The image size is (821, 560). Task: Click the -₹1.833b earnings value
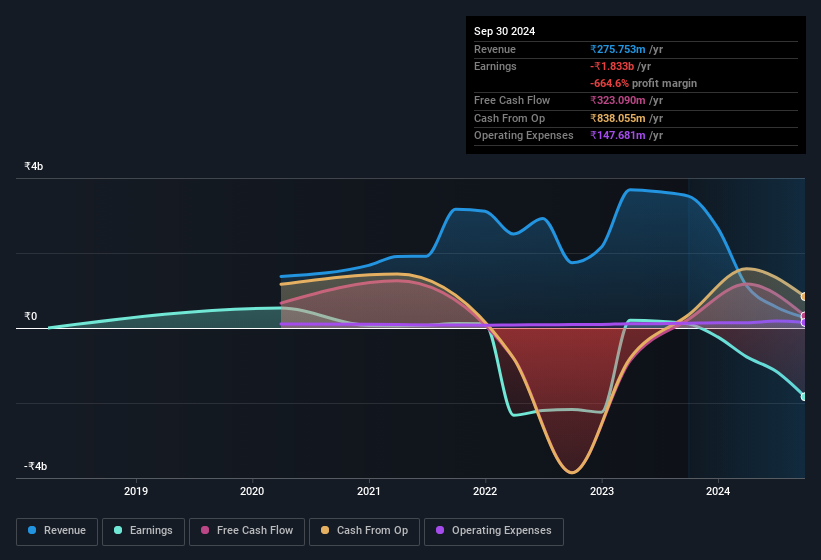pyautogui.click(x=612, y=66)
